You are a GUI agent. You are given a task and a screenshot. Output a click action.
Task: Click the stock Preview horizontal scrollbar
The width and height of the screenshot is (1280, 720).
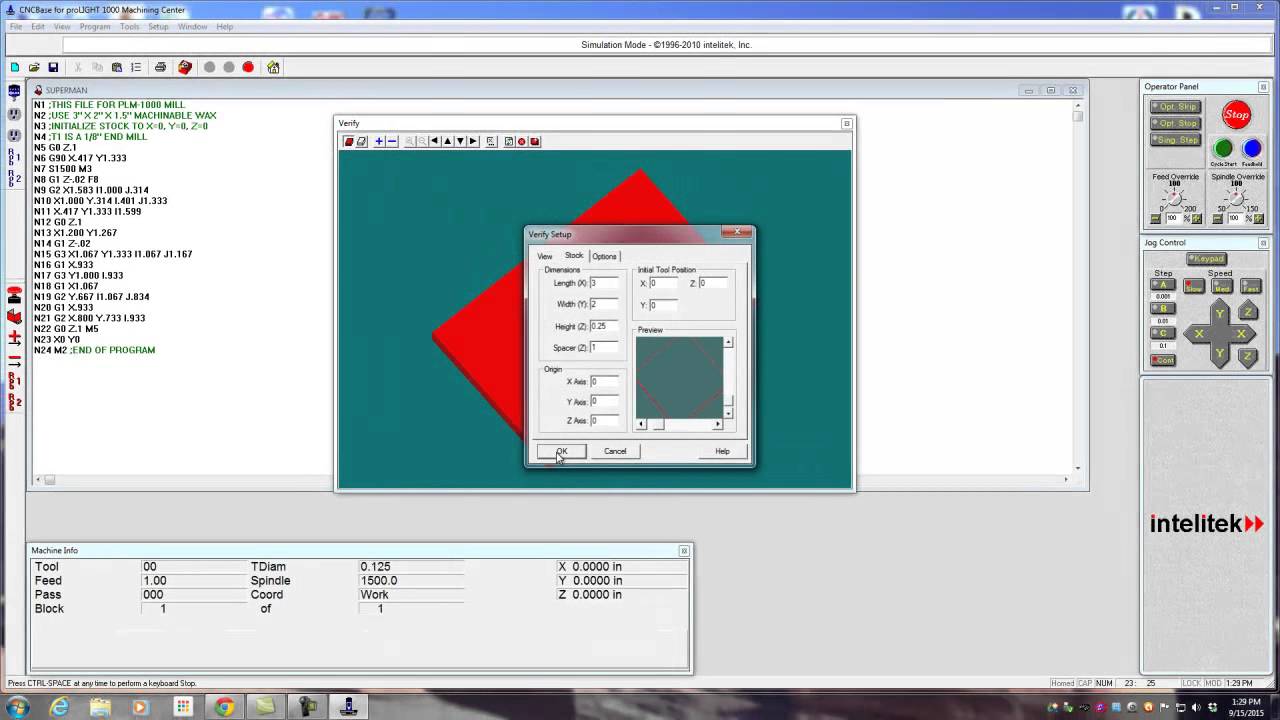pos(680,424)
